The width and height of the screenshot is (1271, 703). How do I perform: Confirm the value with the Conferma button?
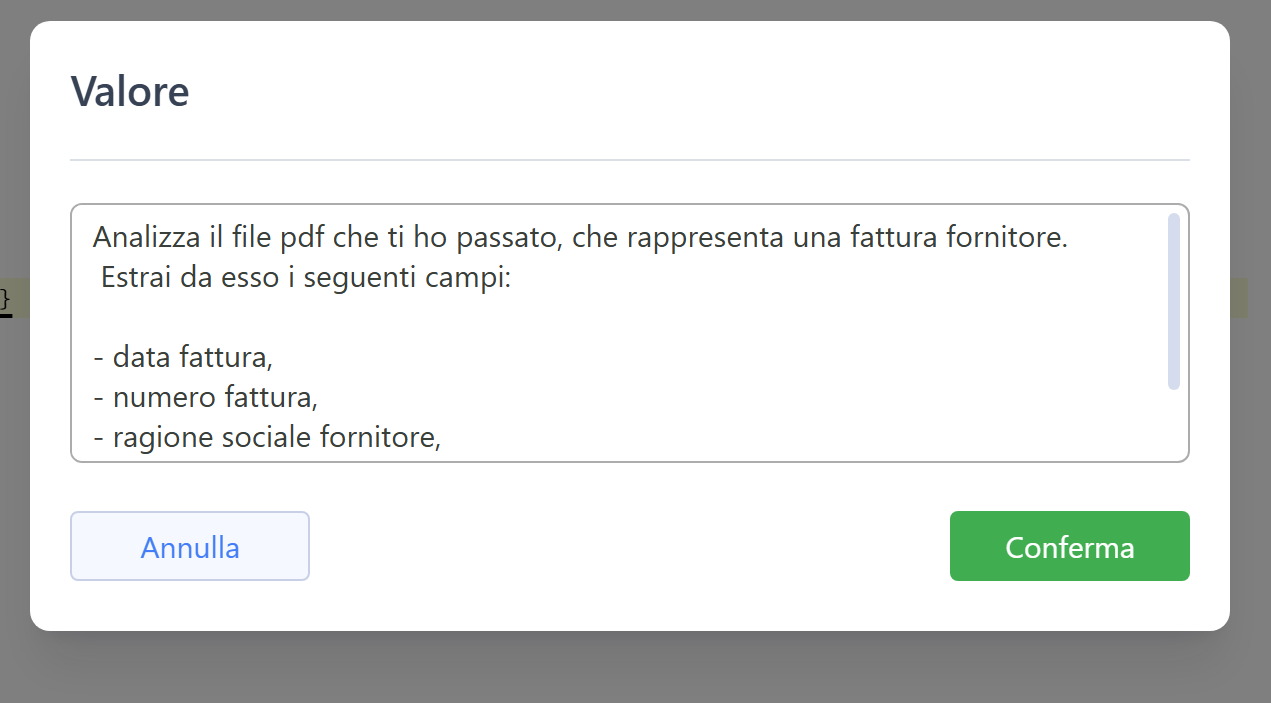[x=1069, y=546]
